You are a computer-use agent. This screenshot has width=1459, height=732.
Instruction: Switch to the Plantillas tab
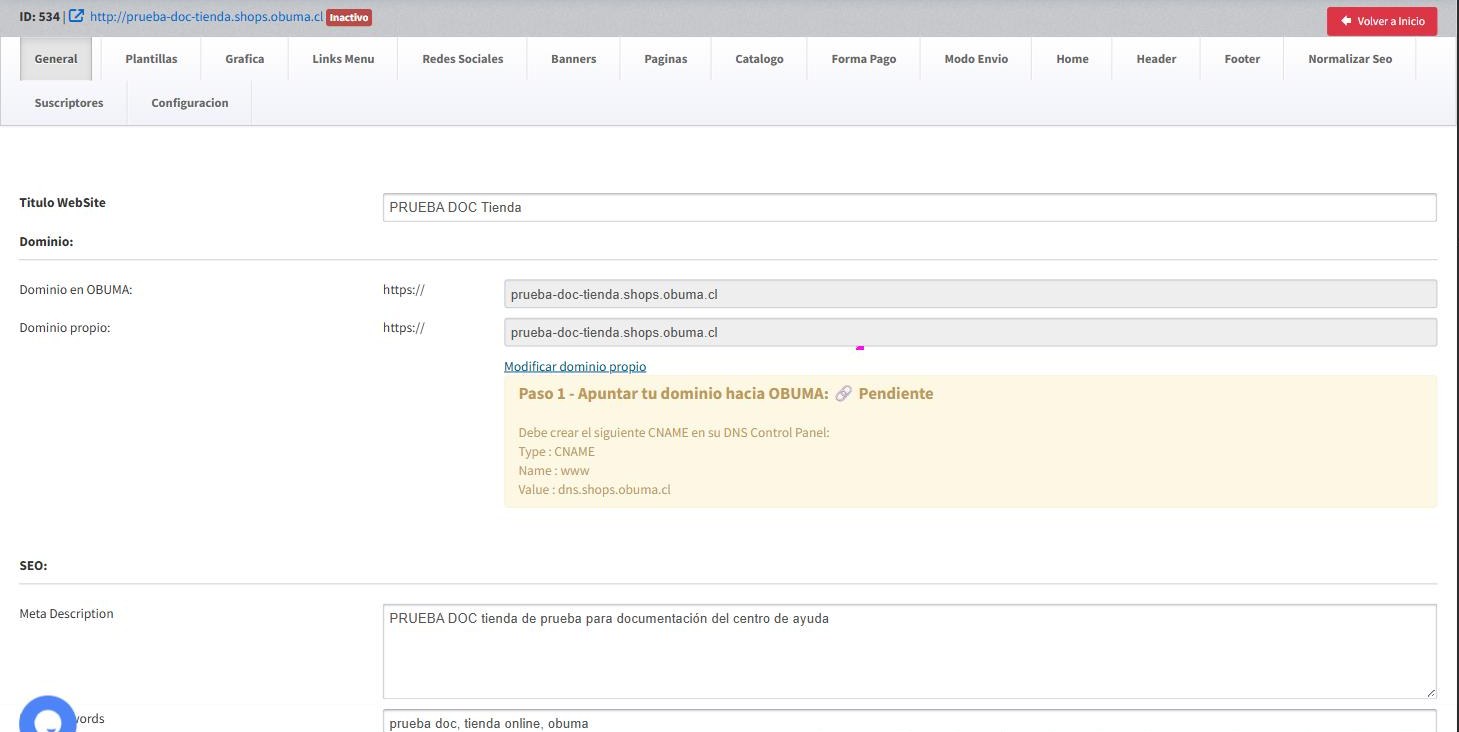tap(151, 59)
